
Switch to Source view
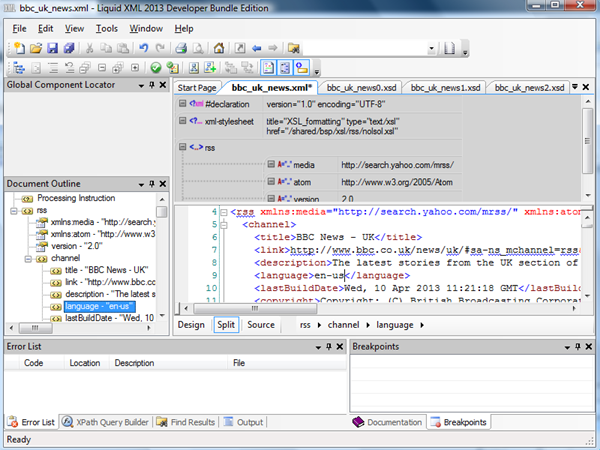pyautogui.click(x=261, y=325)
